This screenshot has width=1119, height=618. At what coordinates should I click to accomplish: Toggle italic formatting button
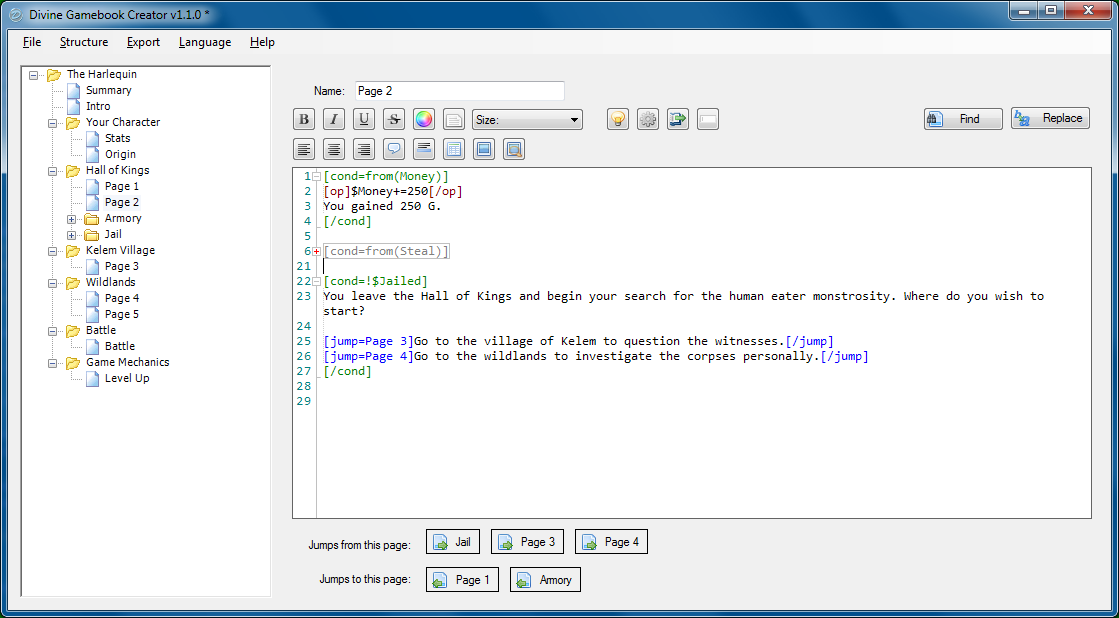334,119
